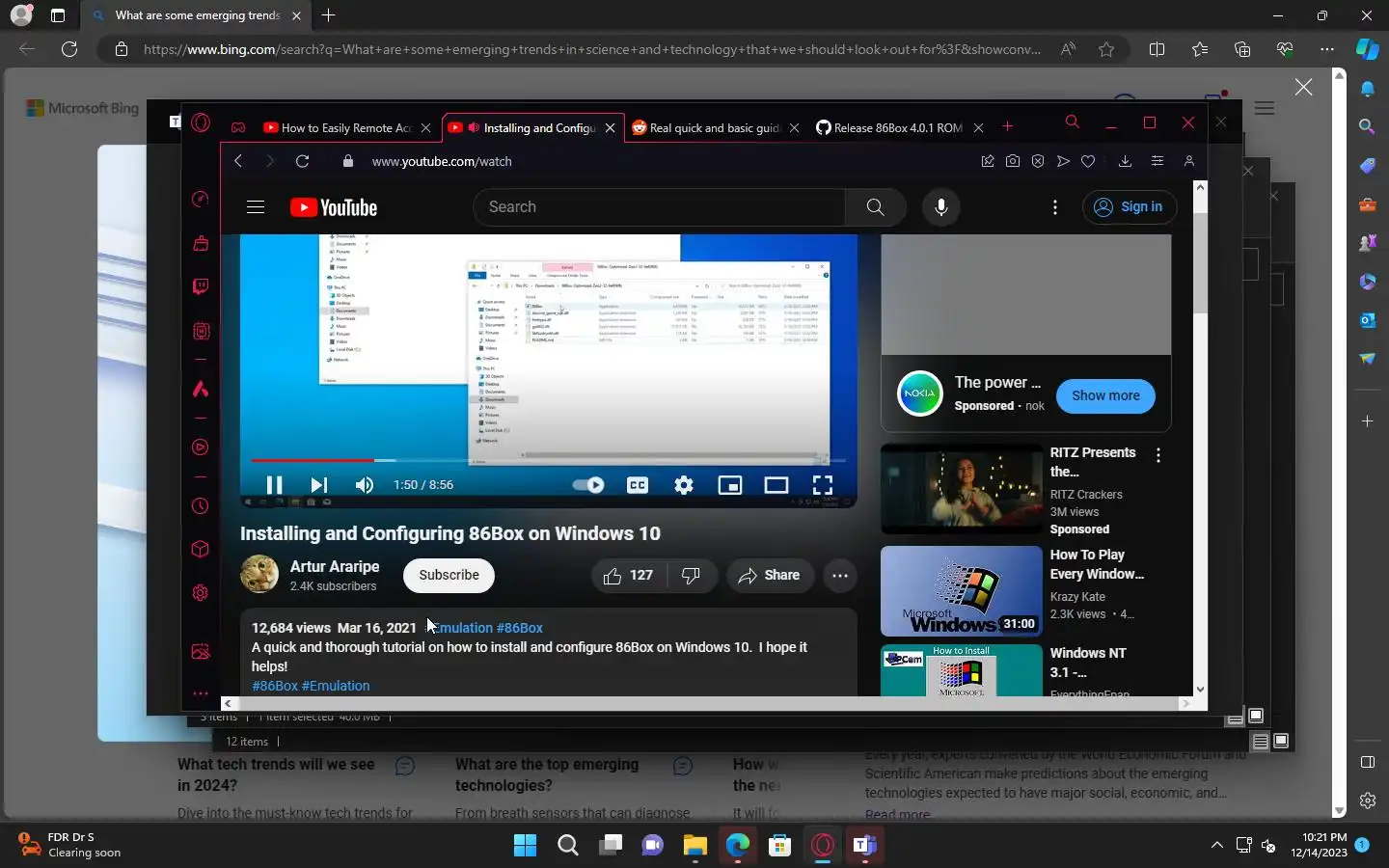Image resolution: width=1389 pixels, height=868 pixels.
Task: Go to YouTube home via the logo
Action: pos(334,207)
